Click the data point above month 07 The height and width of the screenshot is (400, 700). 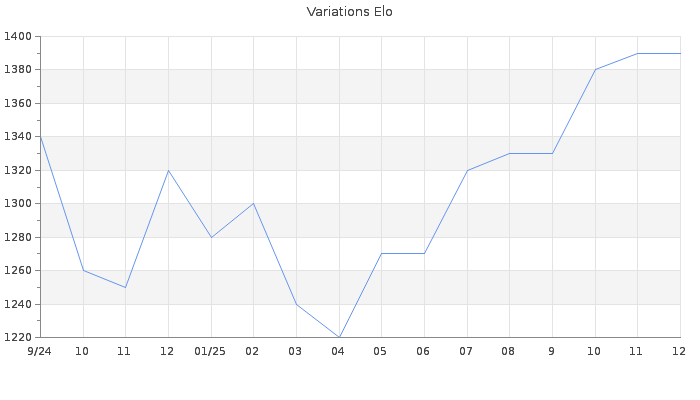(467, 170)
